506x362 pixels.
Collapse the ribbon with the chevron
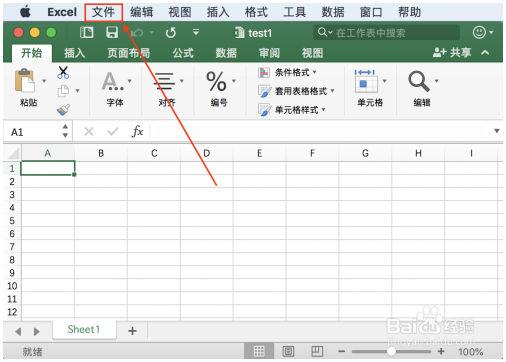click(x=485, y=52)
